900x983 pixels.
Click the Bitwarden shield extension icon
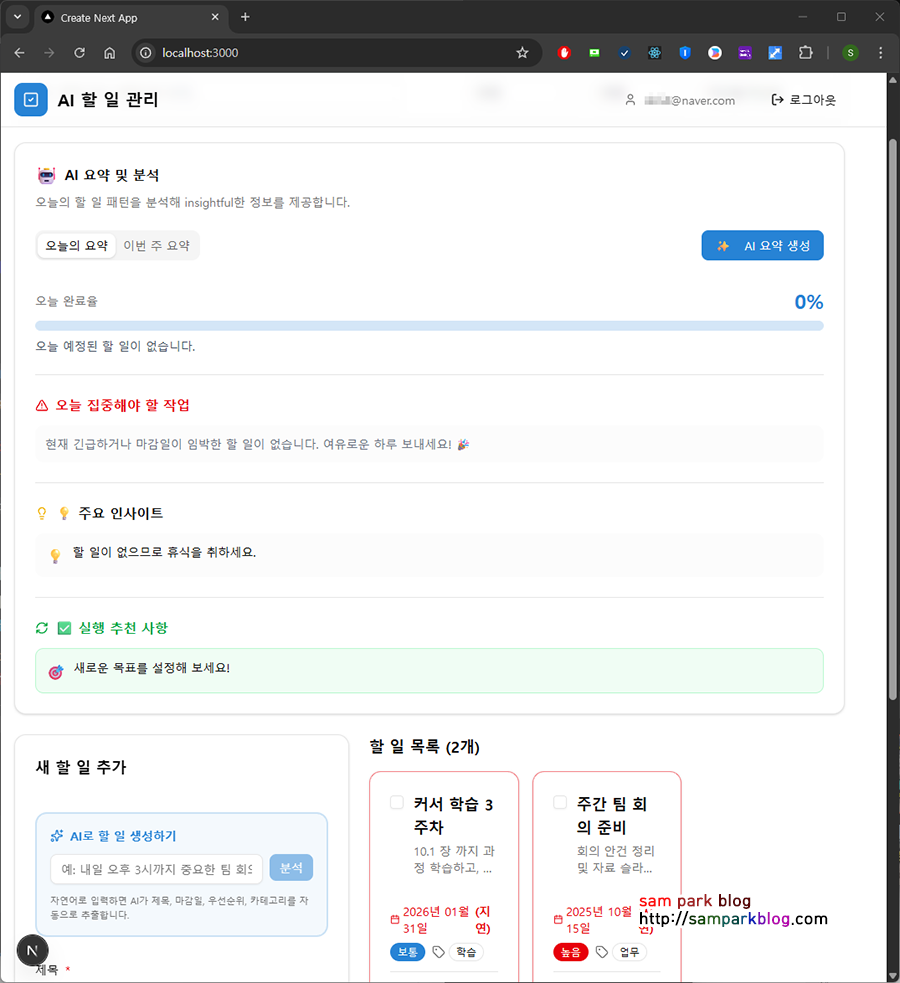684,53
